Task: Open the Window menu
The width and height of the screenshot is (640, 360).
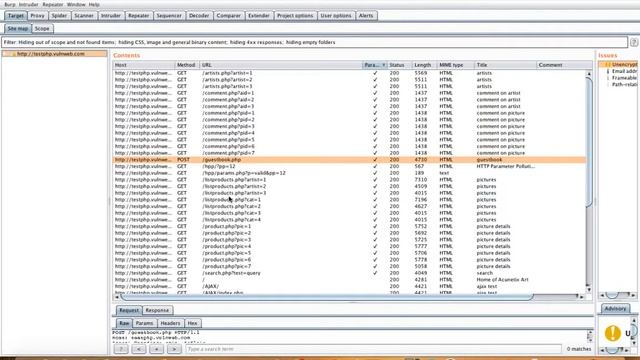Action: (x=76, y=4)
